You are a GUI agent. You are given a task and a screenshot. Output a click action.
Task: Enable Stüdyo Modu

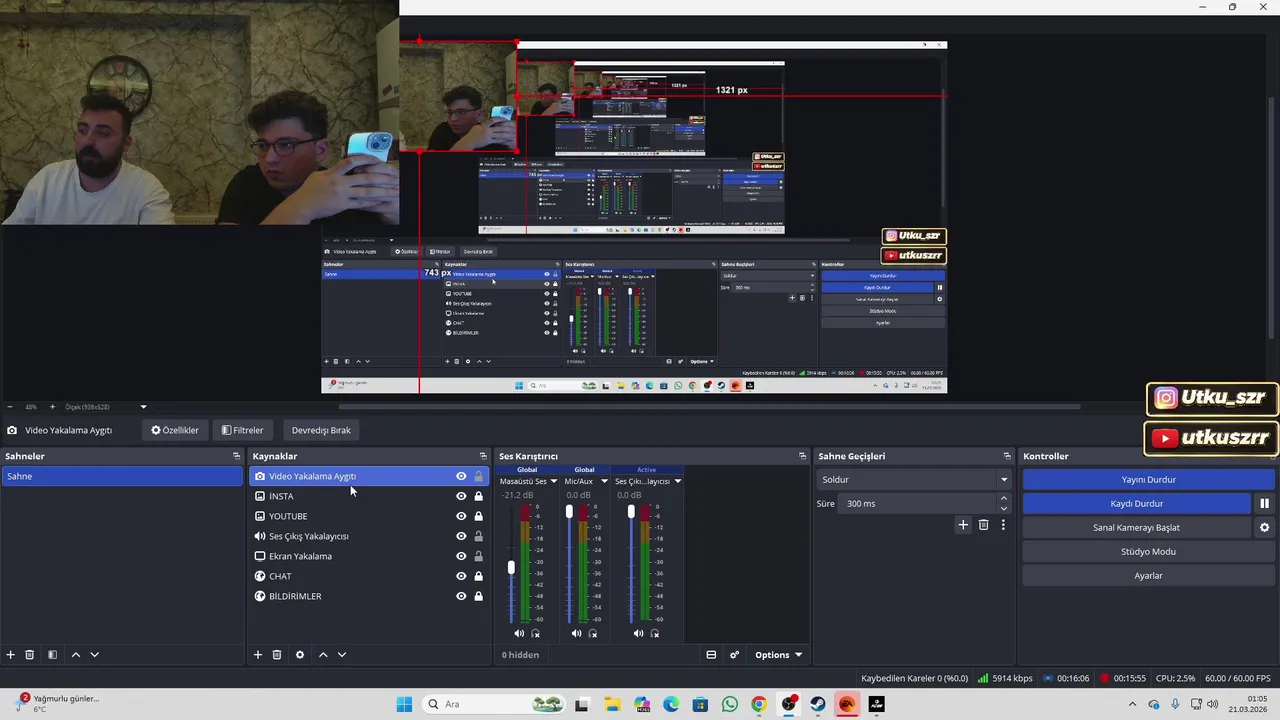click(x=1148, y=552)
